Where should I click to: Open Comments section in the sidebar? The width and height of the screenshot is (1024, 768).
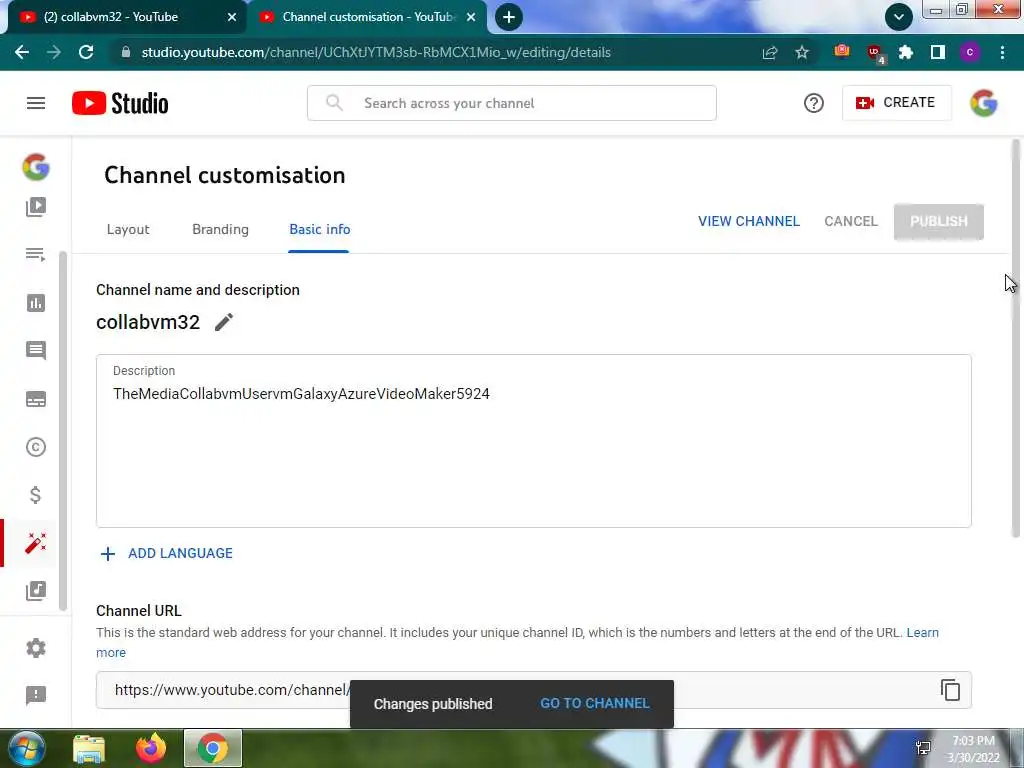pos(36,351)
